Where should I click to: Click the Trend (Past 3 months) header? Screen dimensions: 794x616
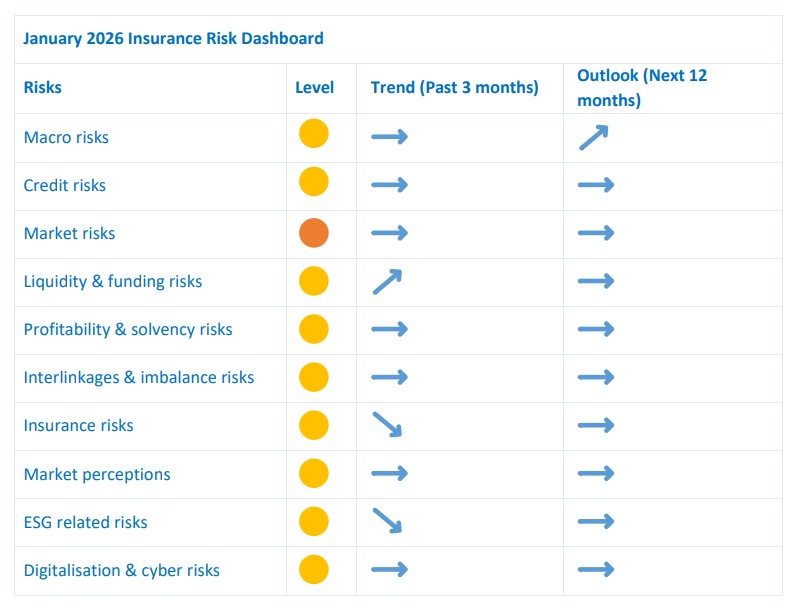click(x=454, y=88)
